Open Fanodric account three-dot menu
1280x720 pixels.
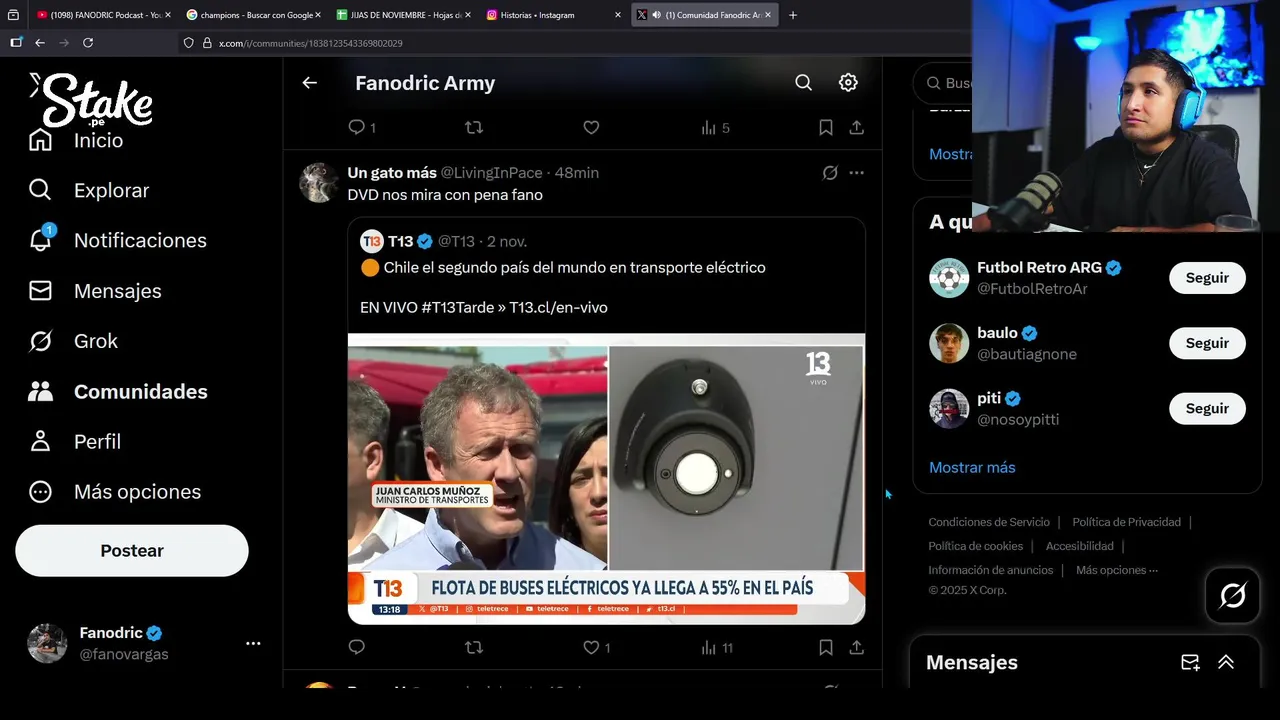click(x=253, y=643)
